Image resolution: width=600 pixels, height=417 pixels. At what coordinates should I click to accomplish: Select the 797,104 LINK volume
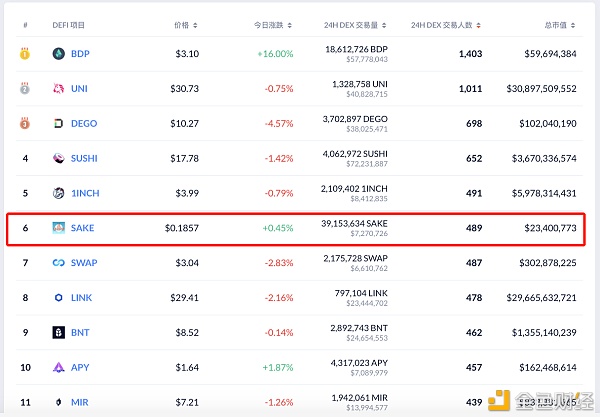(x=361, y=293)
